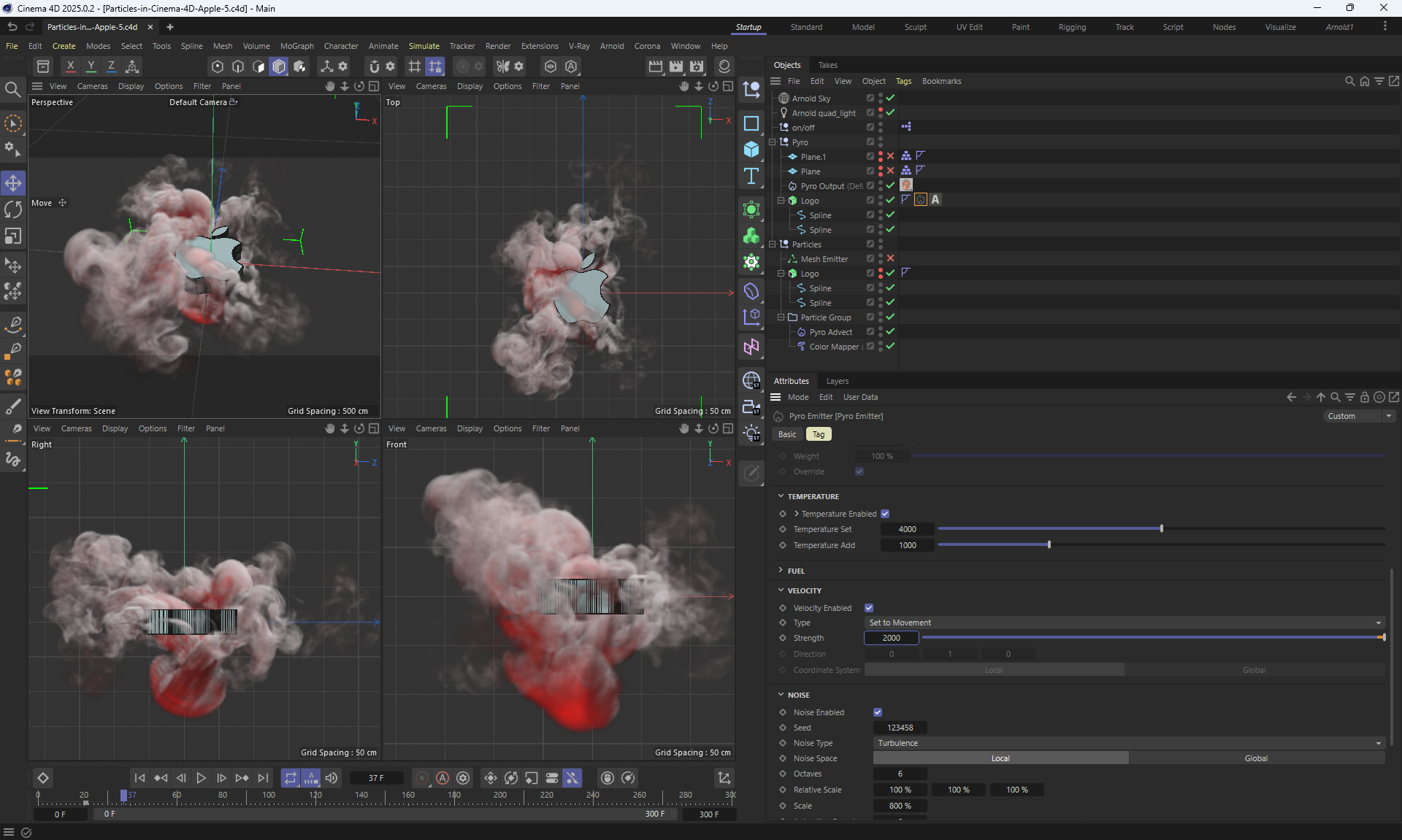The image size is (1402, 840).
Task: Set Noise Space to Global
Action: pyautogui.click(x=1256, y=758)
